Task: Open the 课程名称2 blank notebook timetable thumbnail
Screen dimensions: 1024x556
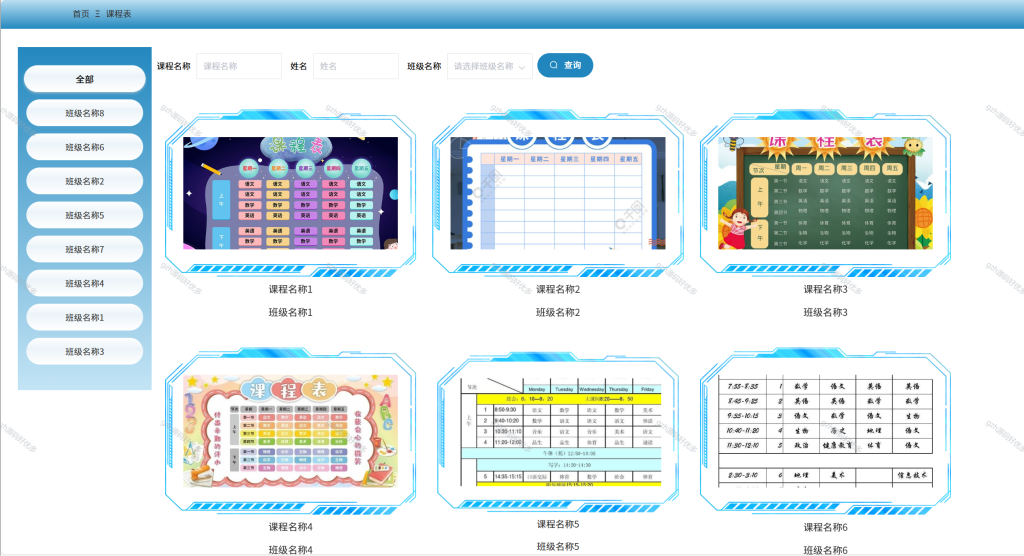Action: click(x=558, y=193)
